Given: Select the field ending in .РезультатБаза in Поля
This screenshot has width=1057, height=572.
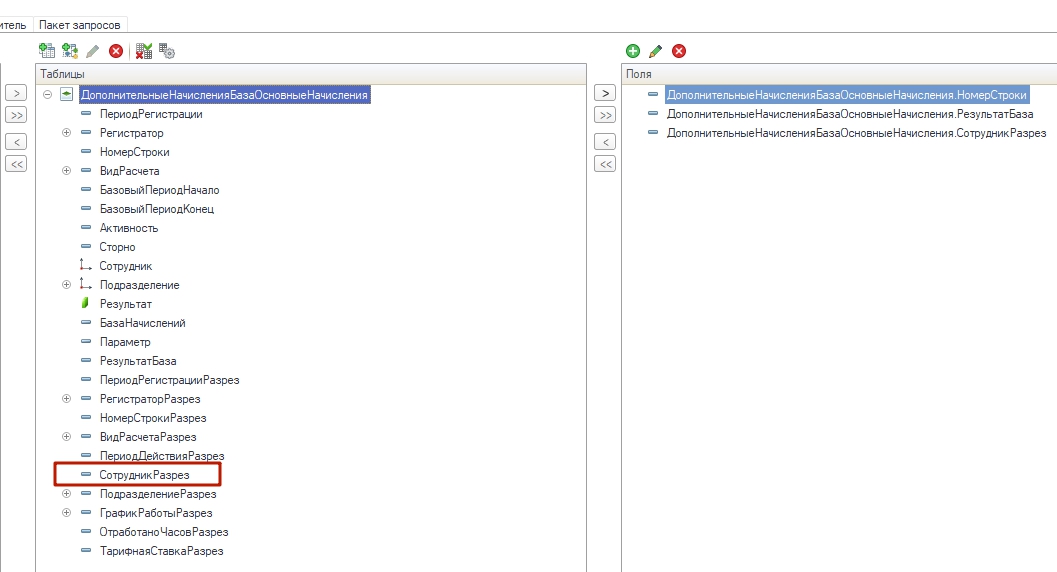Looking at the screenshot, I should pos(849,114).
